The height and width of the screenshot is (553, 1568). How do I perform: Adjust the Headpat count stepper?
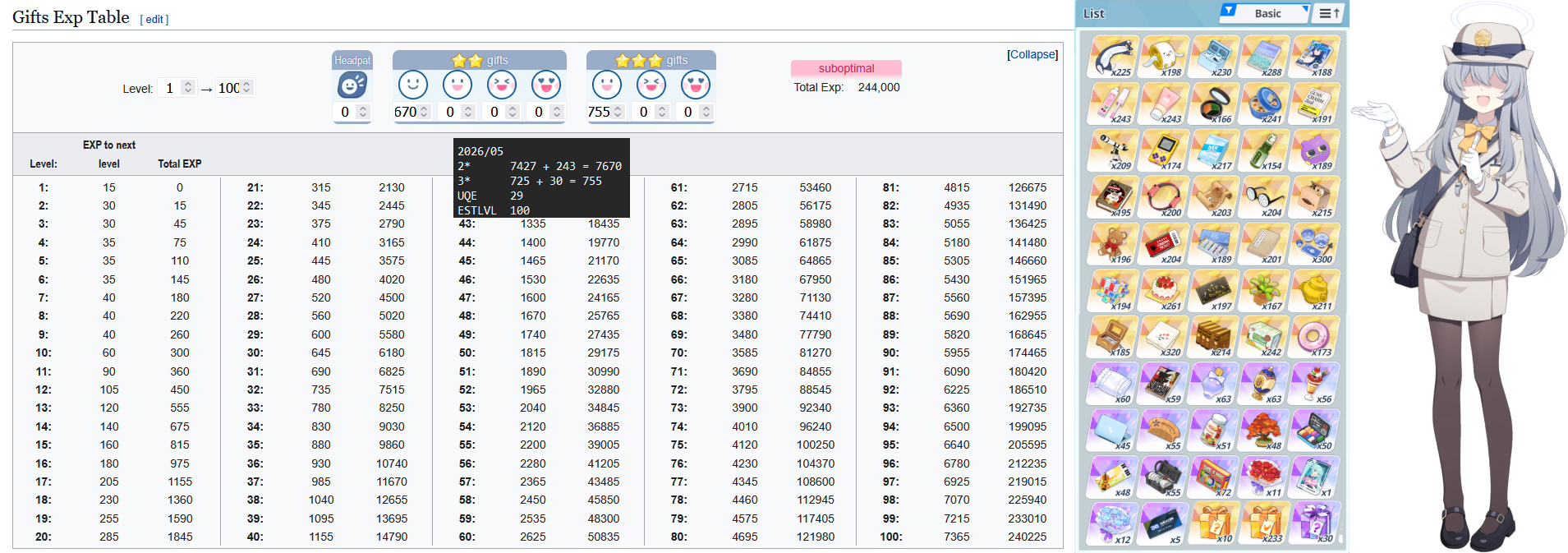pos(363,112)
